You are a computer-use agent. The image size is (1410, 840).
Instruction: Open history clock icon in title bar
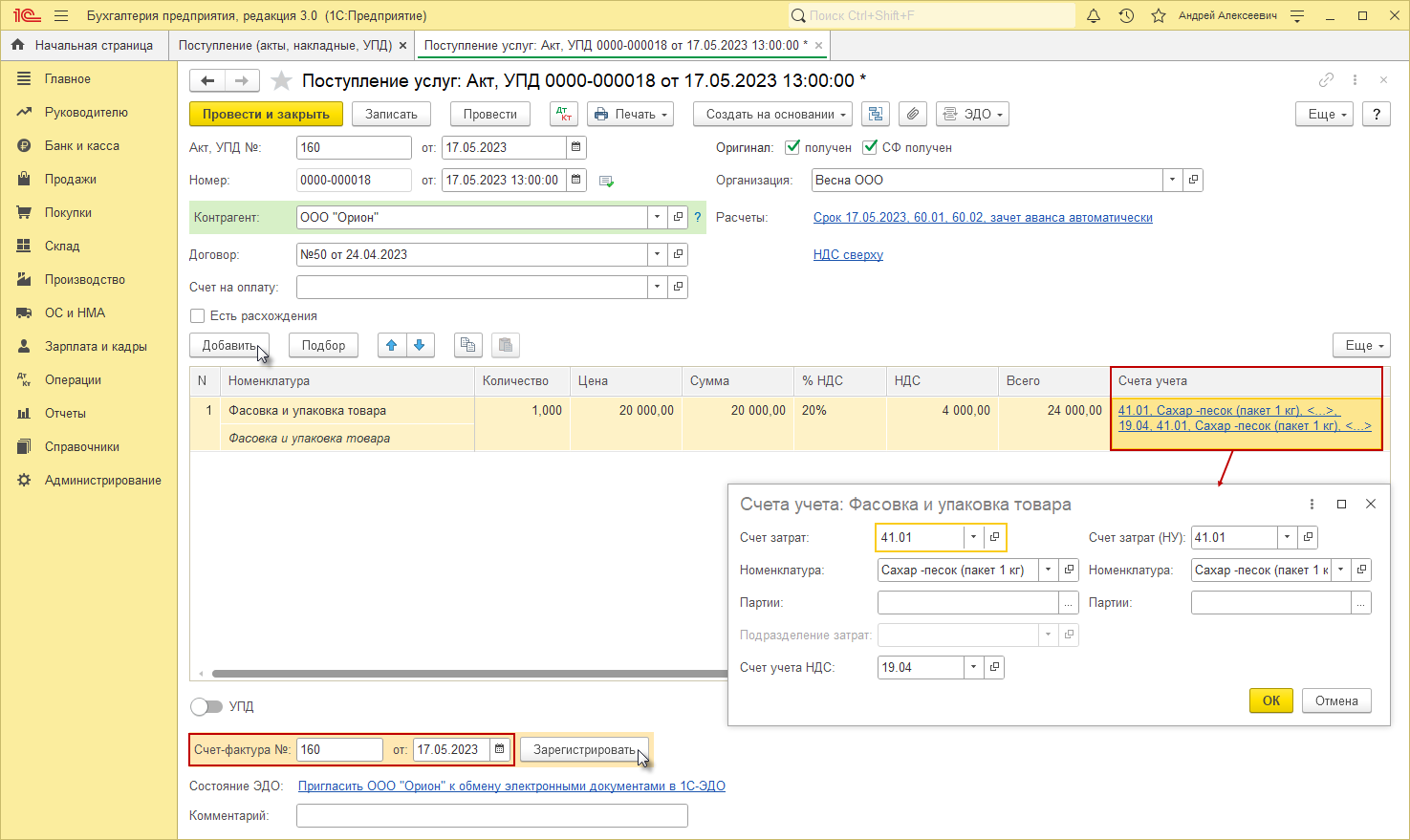coord(1126,15)
